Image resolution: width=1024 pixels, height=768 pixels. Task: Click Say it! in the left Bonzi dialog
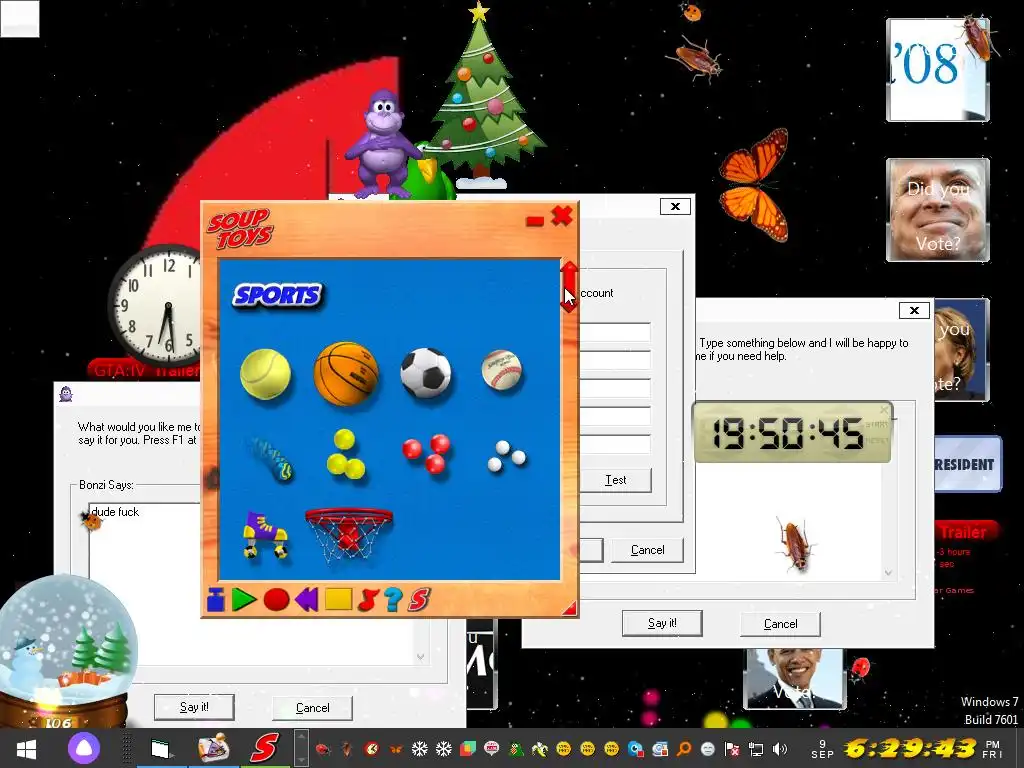click(x=194, y=707)
